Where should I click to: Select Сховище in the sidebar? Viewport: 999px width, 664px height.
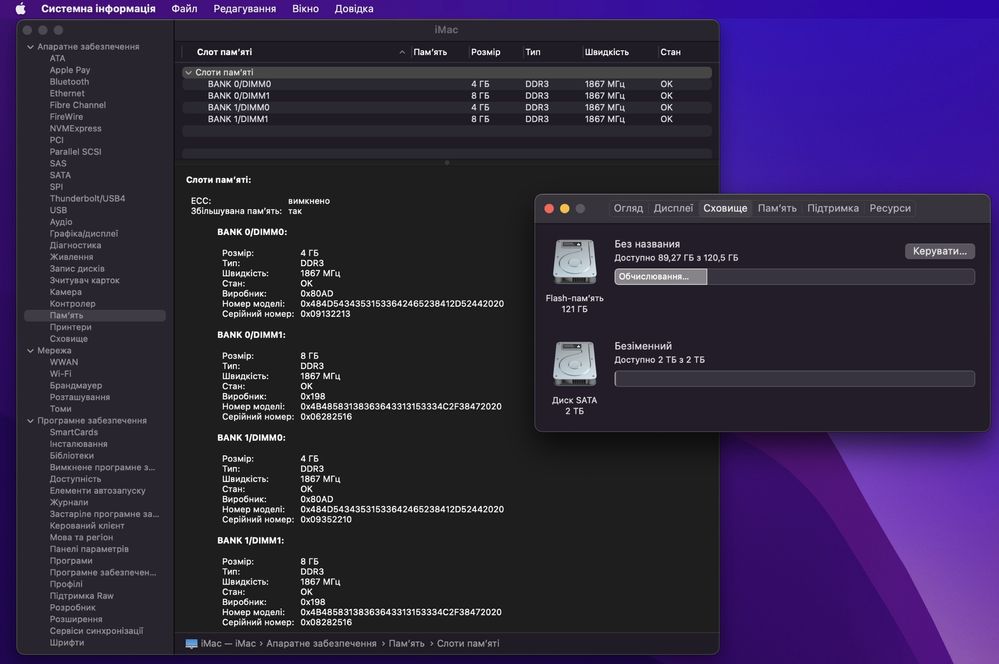coord(69,339)
